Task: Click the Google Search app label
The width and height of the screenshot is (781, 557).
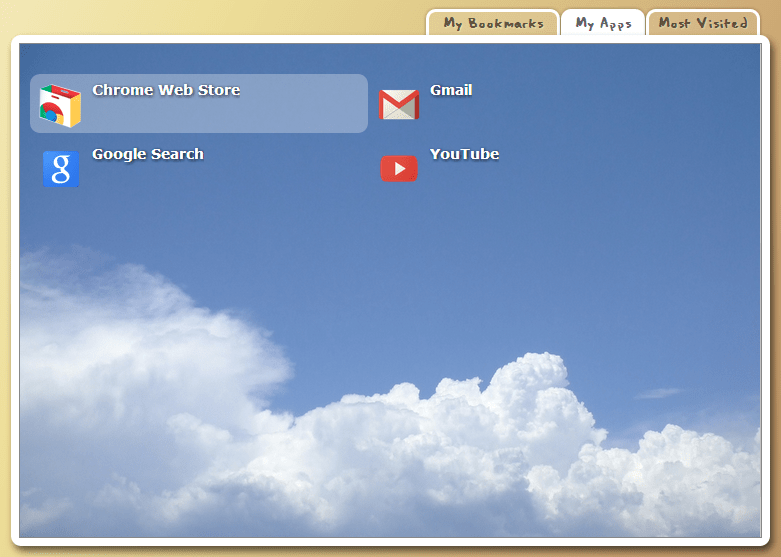Action: click(148, 154)
